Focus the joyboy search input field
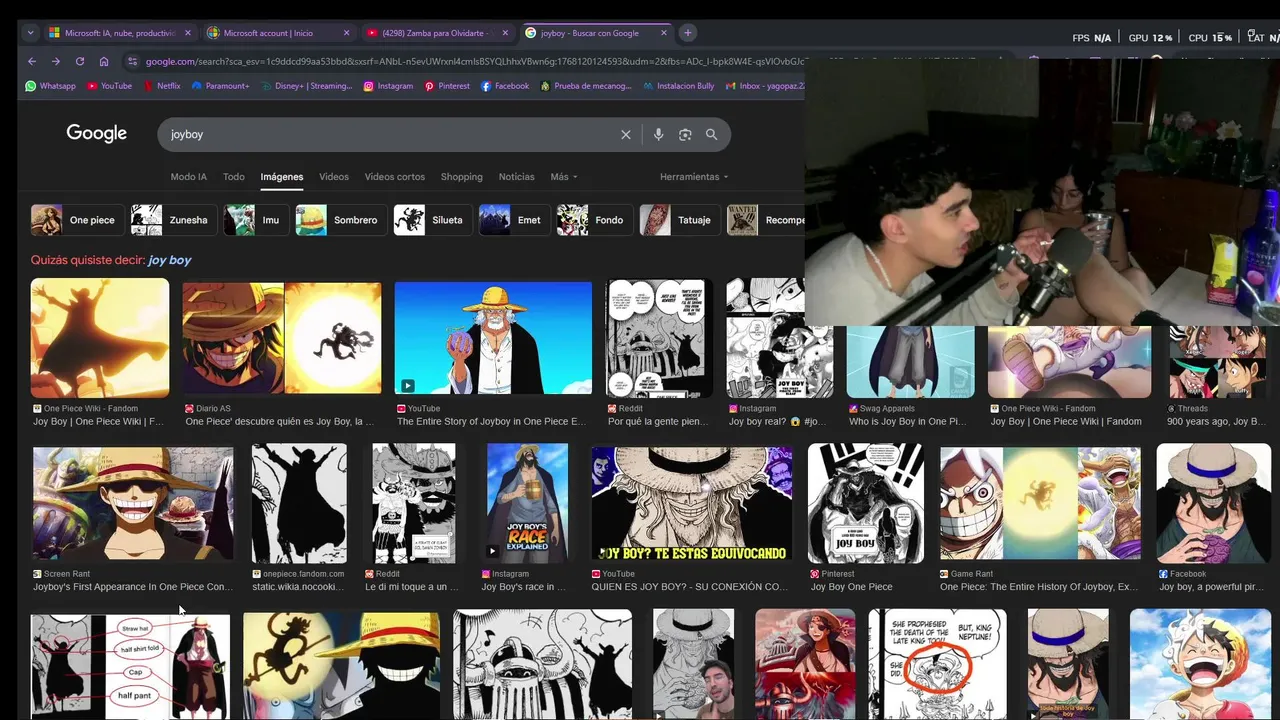 coord(390,135)
